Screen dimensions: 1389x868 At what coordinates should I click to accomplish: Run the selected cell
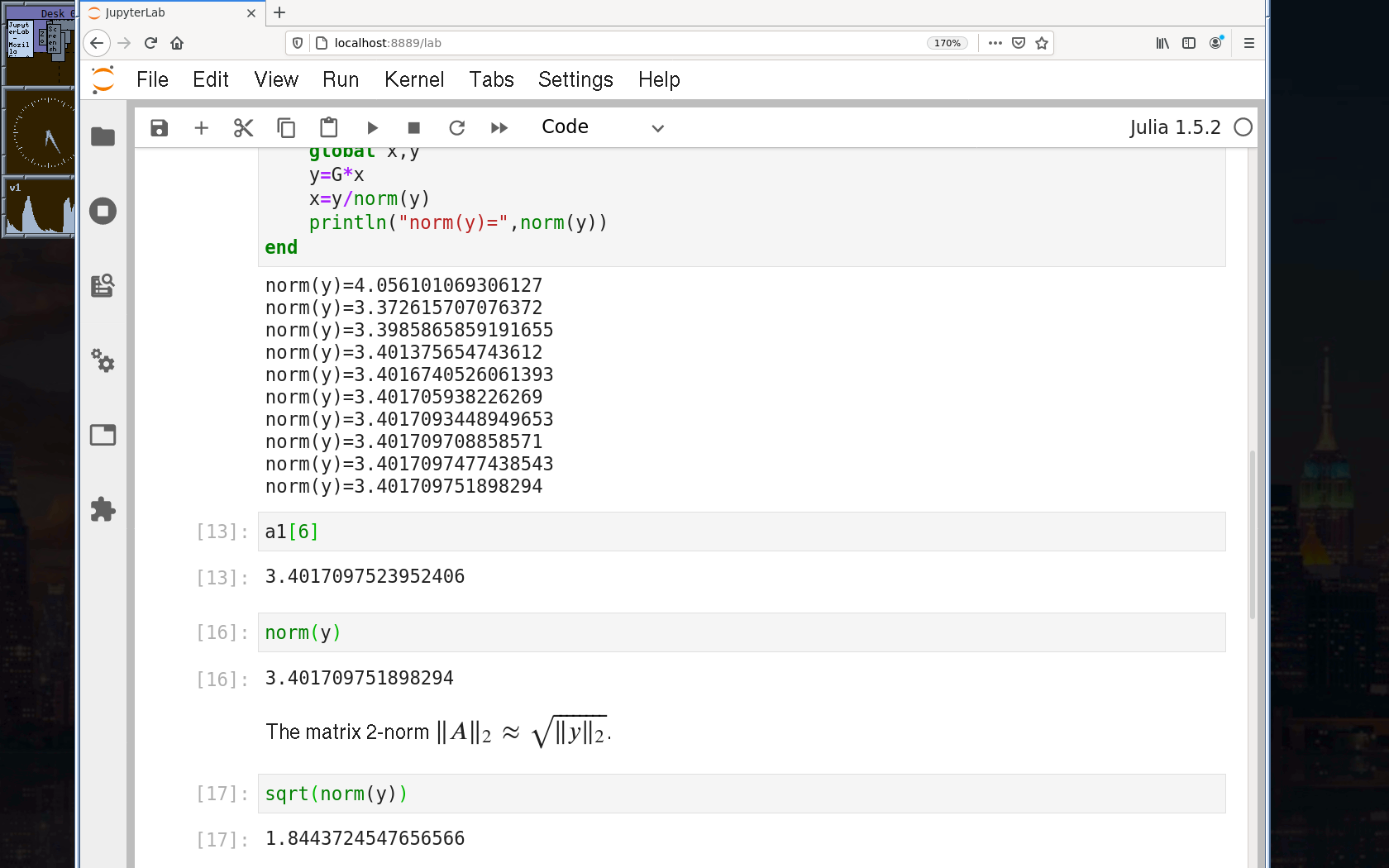[372, 127]
